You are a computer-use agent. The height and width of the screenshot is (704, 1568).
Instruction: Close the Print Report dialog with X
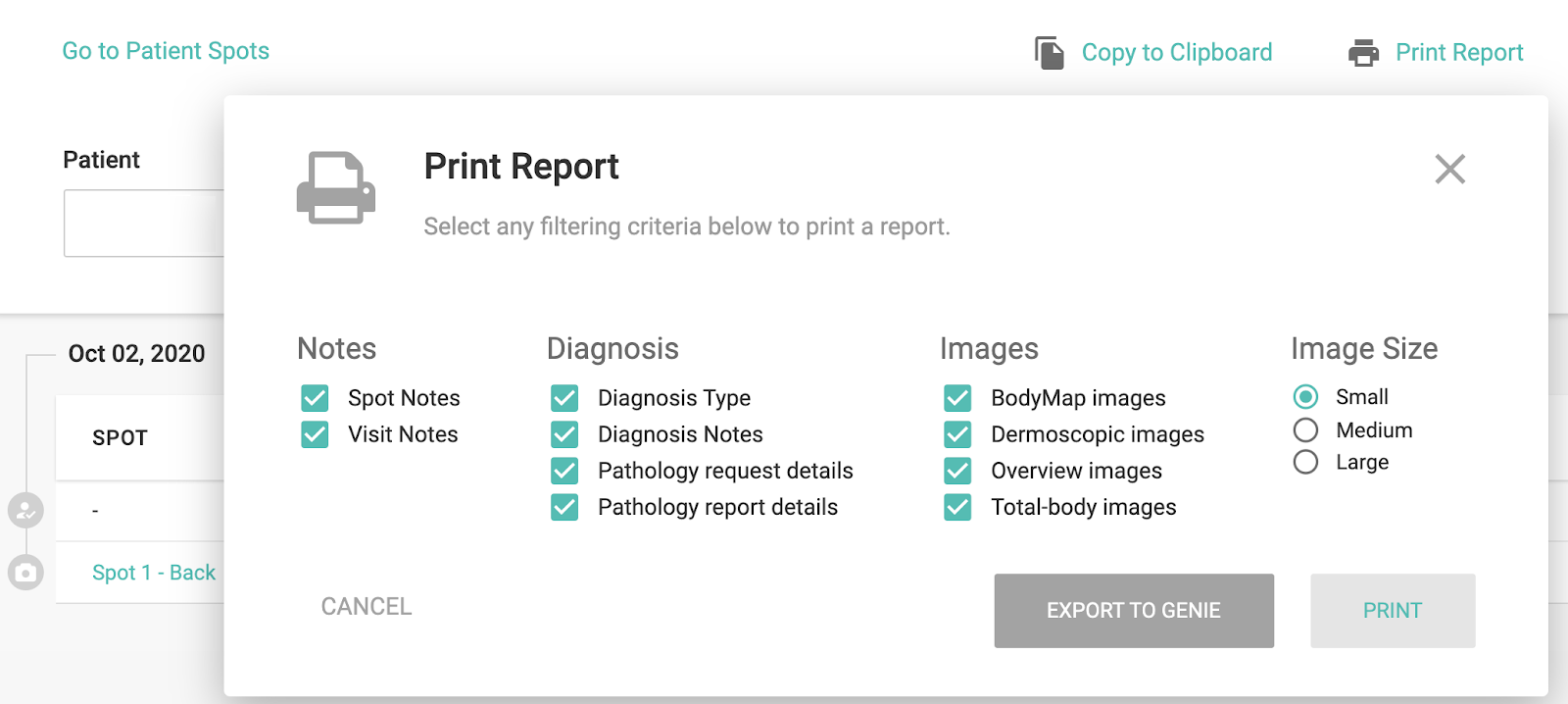[x=1449, y=170]
